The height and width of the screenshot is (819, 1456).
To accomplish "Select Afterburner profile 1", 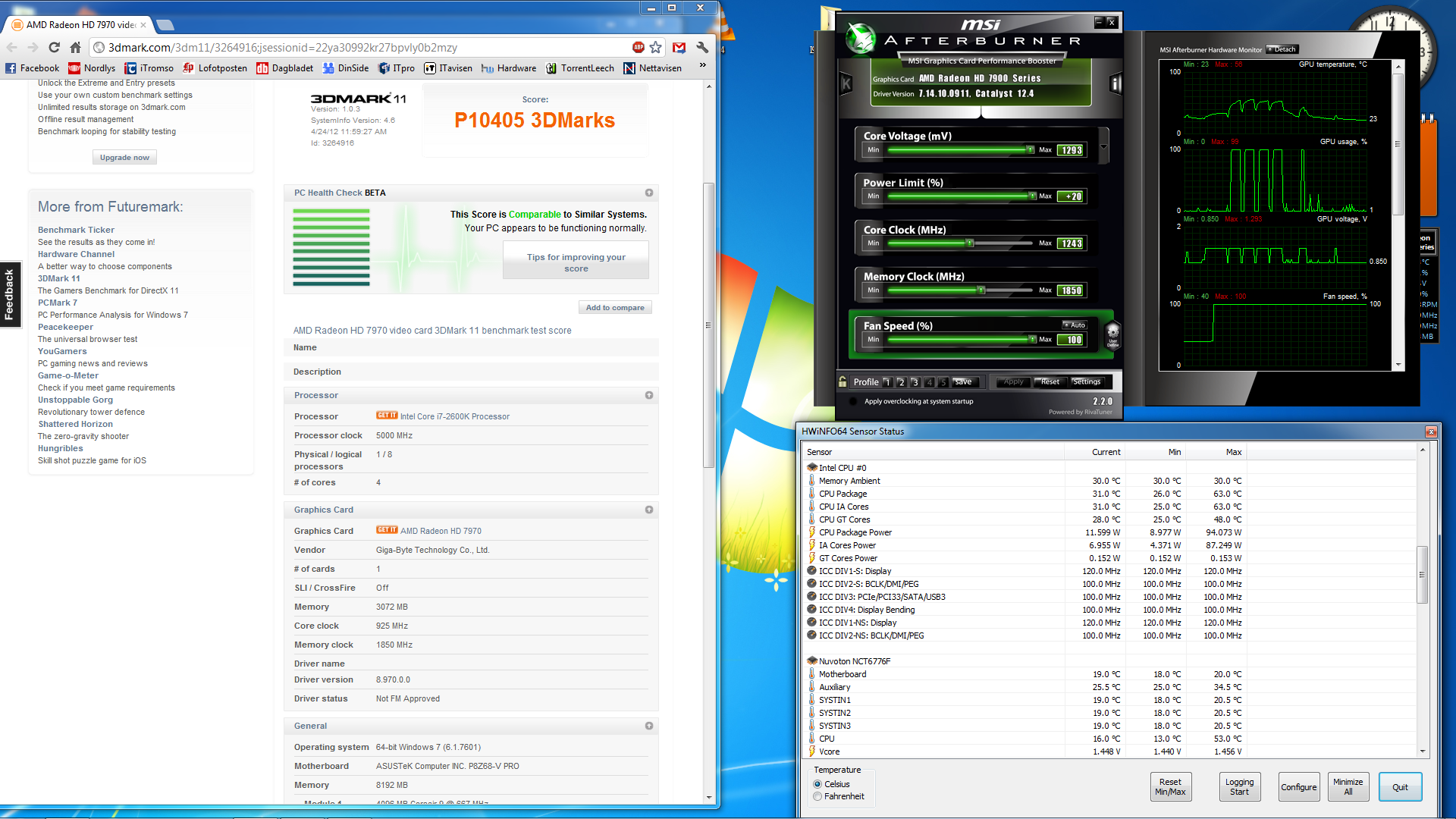I will (887, 382).
